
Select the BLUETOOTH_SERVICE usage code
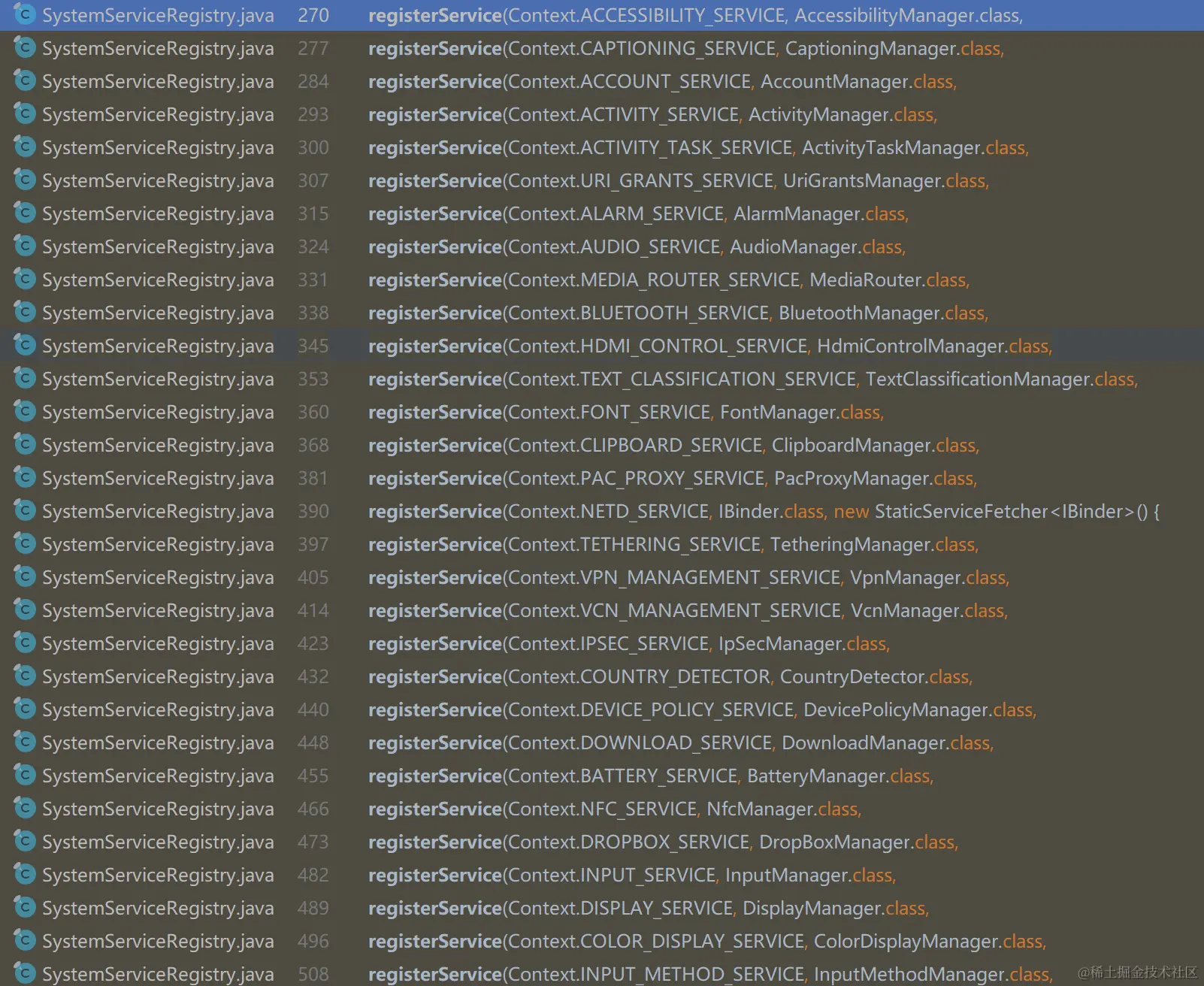678,313
